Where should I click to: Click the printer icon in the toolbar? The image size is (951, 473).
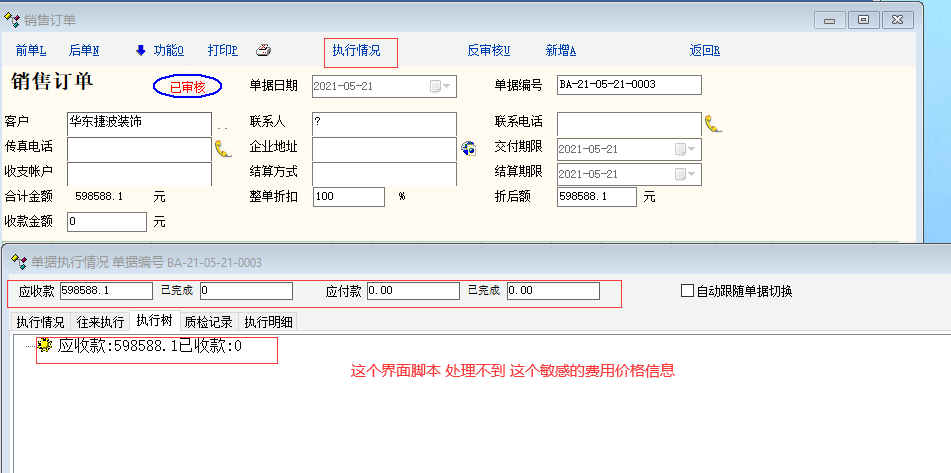pyautogui.click(x=263, y=51)
